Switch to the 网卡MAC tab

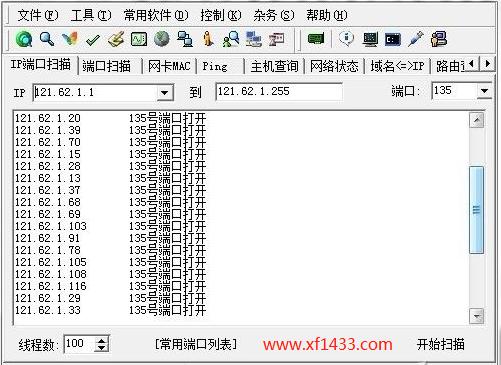169,66
